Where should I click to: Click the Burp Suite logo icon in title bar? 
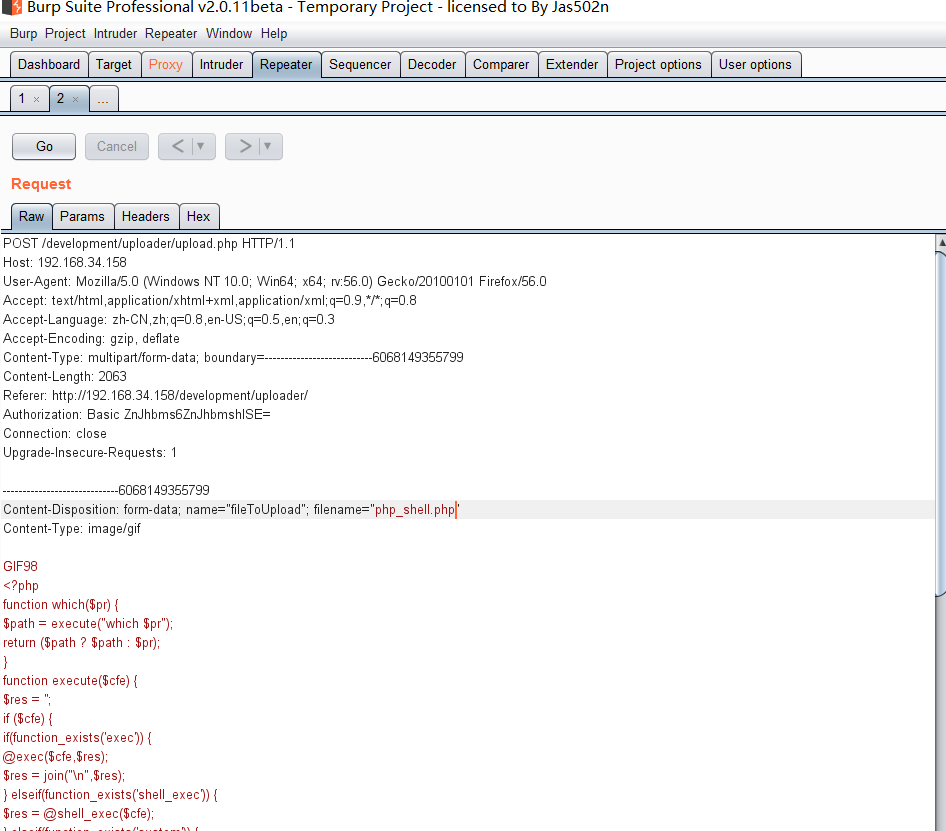(x=12, y=7)
